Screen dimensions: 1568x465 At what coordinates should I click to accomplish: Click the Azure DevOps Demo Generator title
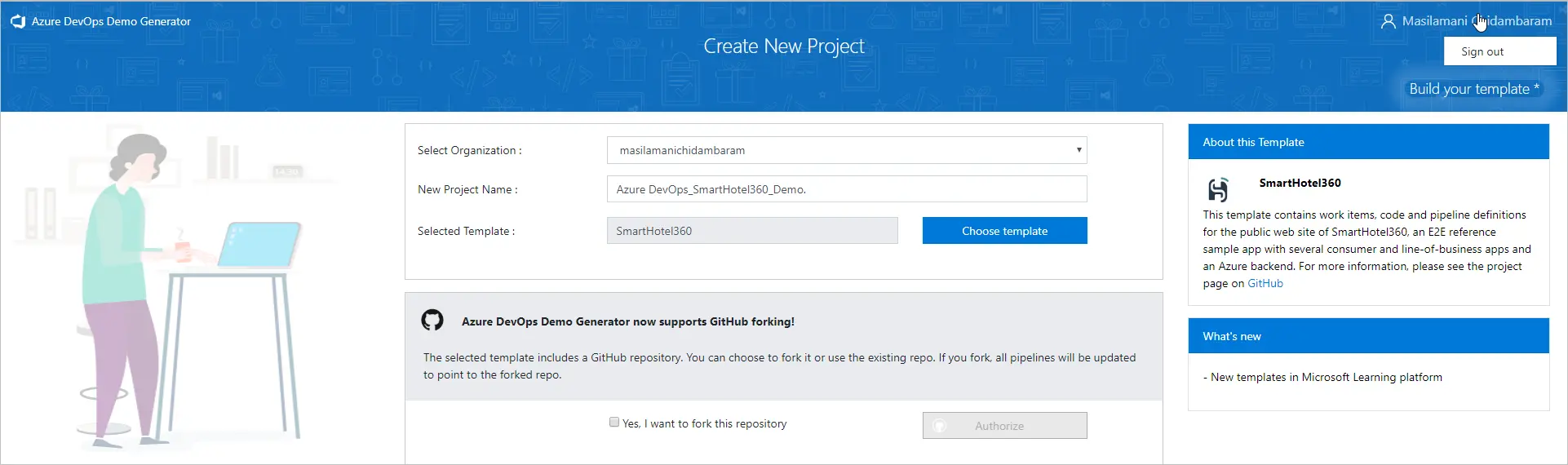tap(111, 22)
